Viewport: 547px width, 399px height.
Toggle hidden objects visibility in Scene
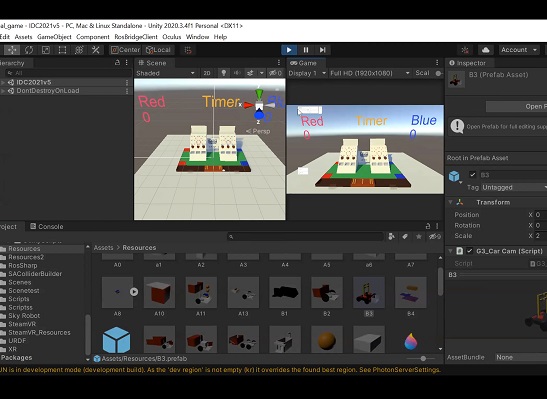275,73
